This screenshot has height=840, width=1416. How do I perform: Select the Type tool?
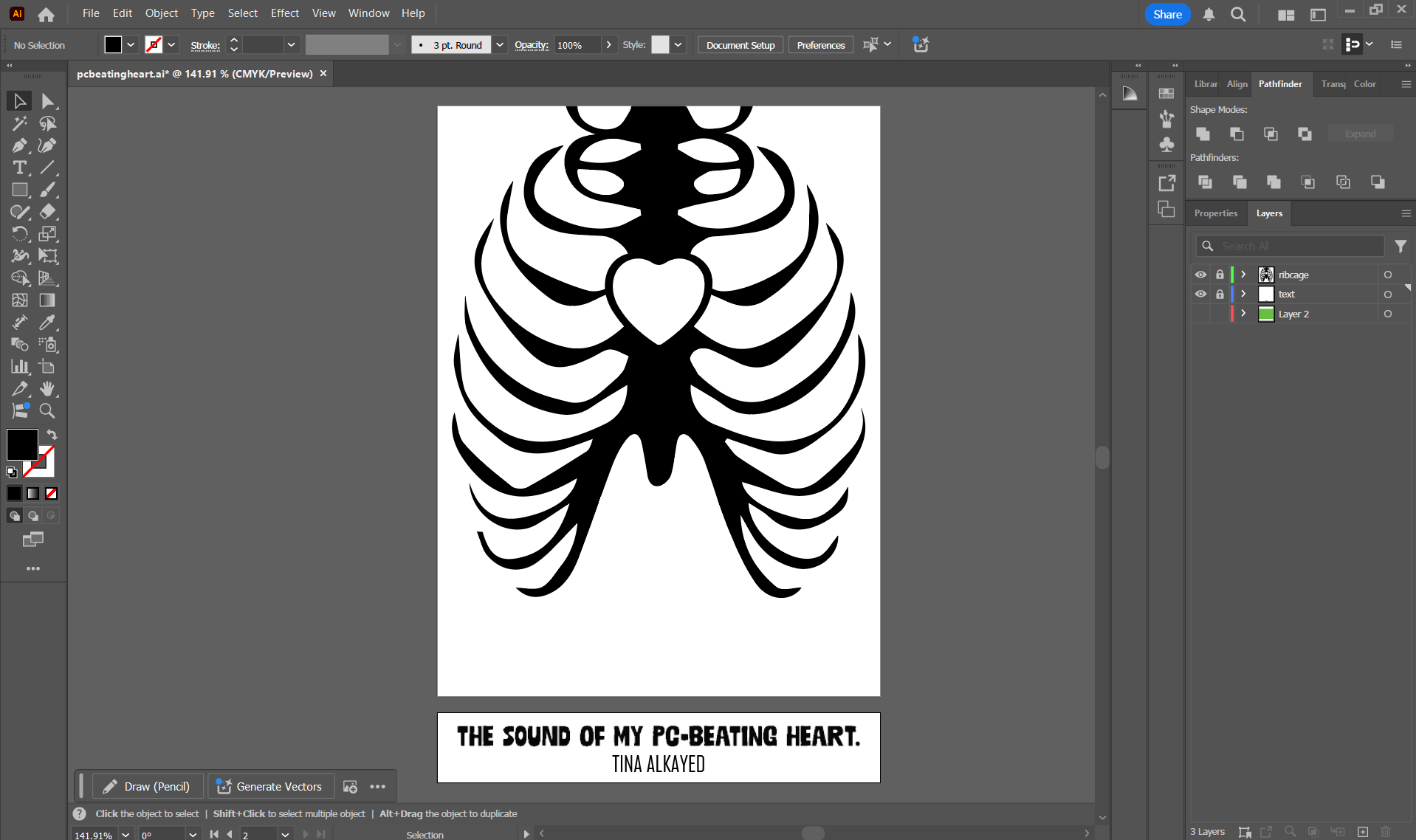point(18,168)
